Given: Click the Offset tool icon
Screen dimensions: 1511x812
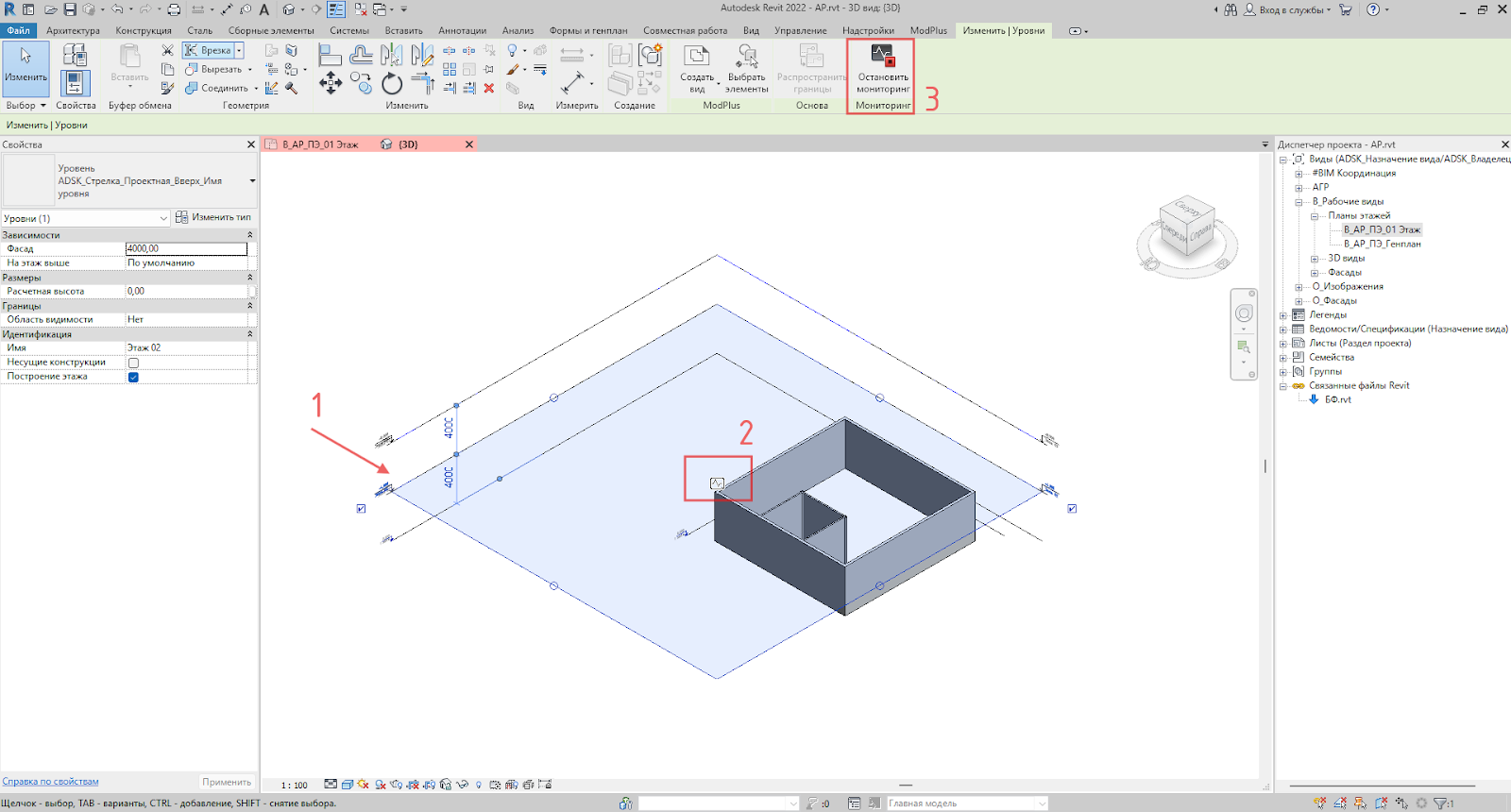Looking at the screenshot, I should (x=361, y=55).
